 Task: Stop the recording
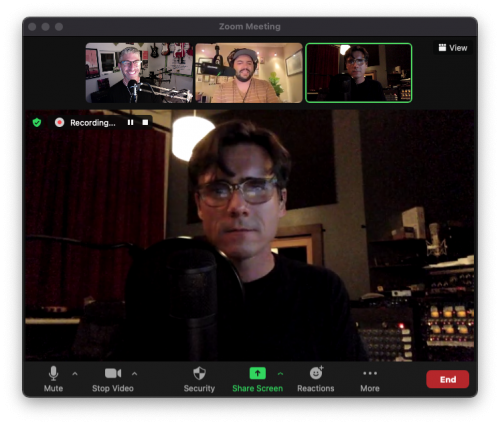(145, 123)
